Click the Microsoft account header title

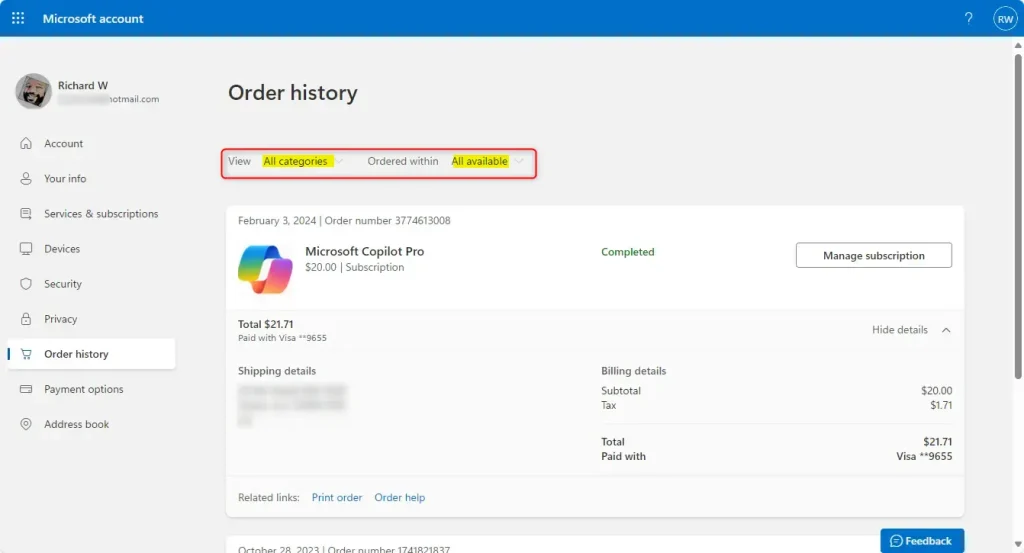(x=93, y=18)
